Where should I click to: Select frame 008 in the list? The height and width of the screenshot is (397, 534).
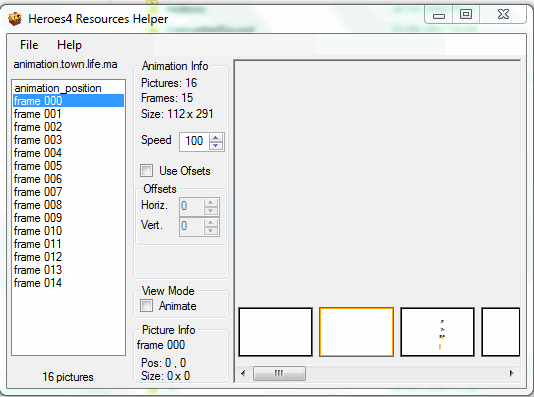tap(68, 205)
